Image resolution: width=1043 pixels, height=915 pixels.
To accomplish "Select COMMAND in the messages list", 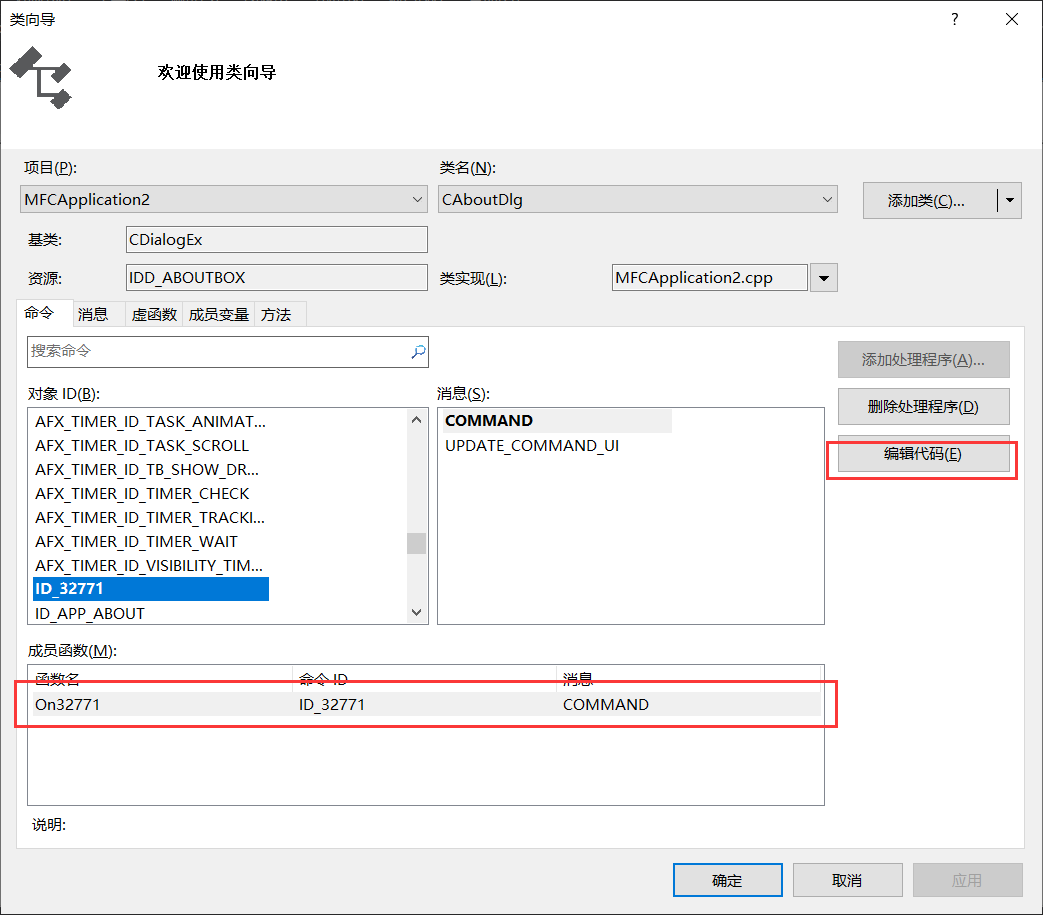I will [x=557, y=421].
